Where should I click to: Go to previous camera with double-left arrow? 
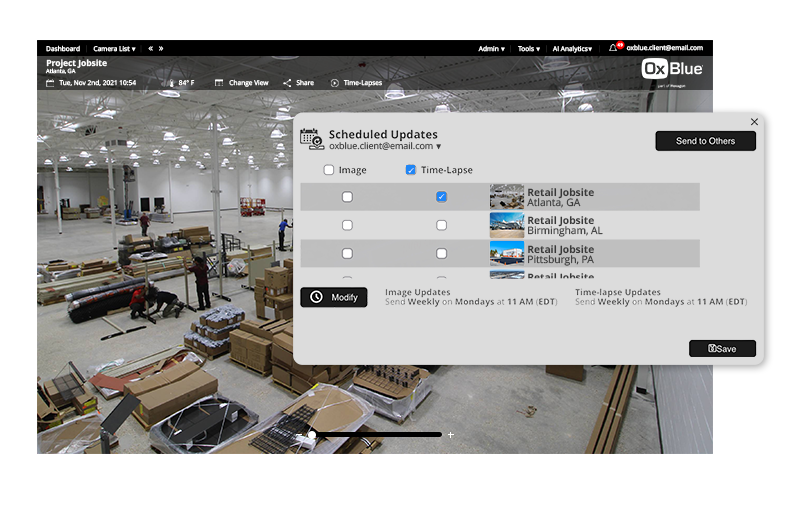(151, 49)
